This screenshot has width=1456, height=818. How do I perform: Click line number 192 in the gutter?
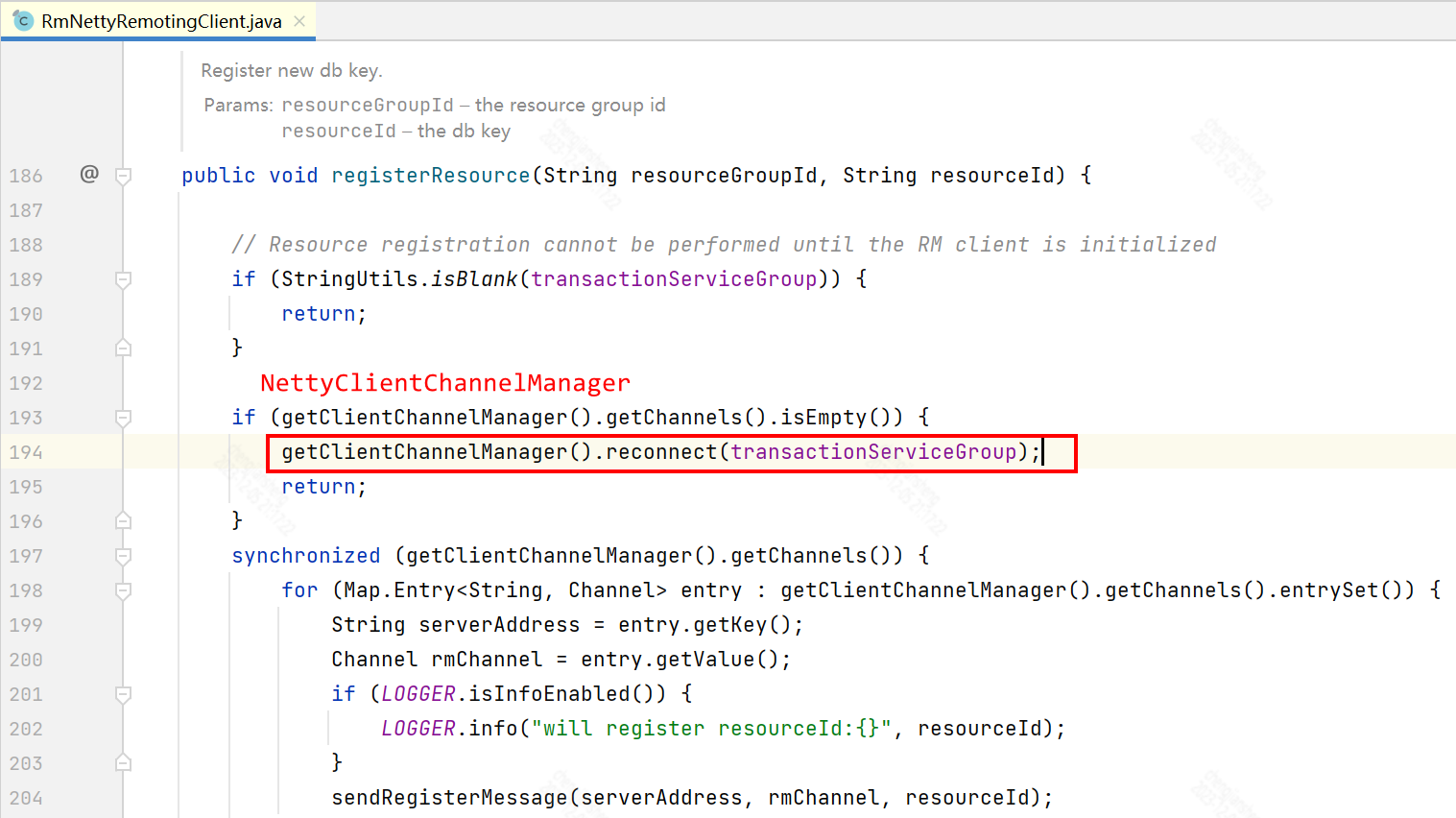[26, 383]
